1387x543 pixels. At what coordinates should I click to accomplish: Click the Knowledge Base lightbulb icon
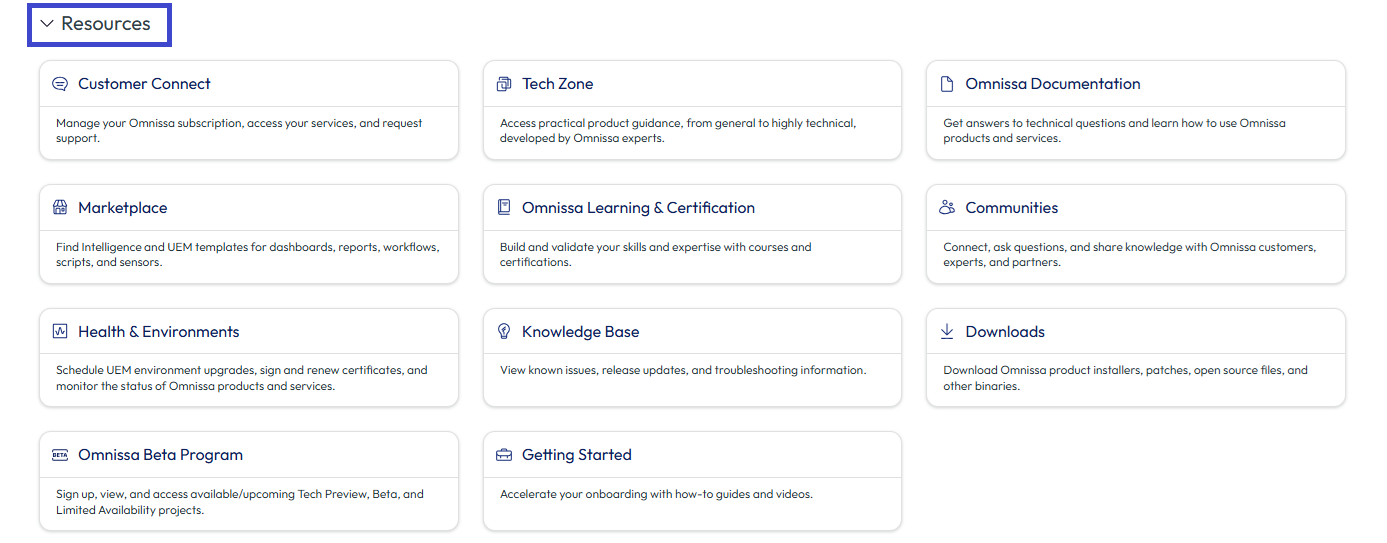coord(504,331)
